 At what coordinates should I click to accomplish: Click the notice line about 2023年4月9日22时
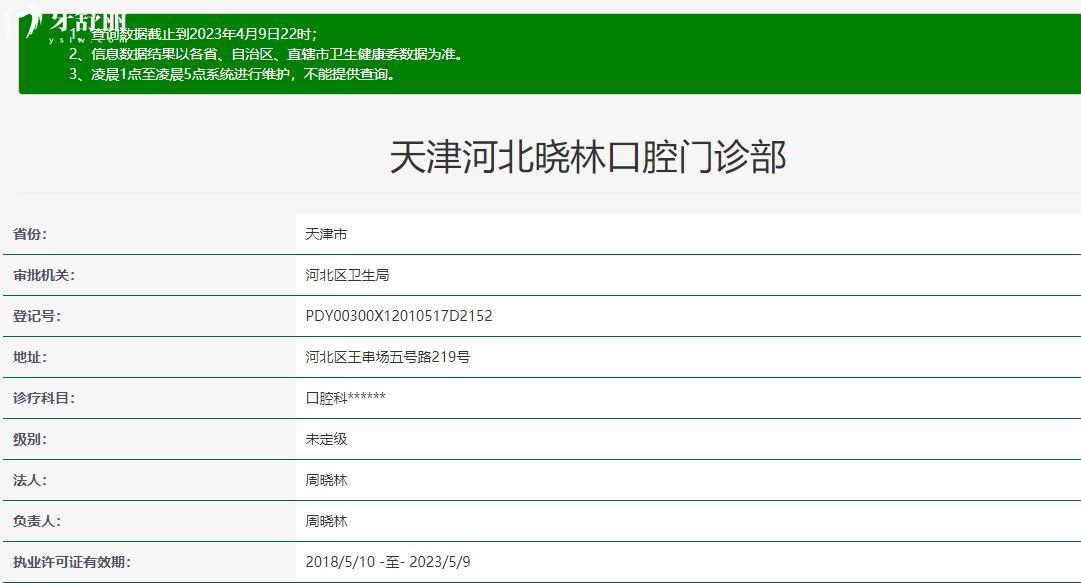pyautogui.click(x=194, y=34)
